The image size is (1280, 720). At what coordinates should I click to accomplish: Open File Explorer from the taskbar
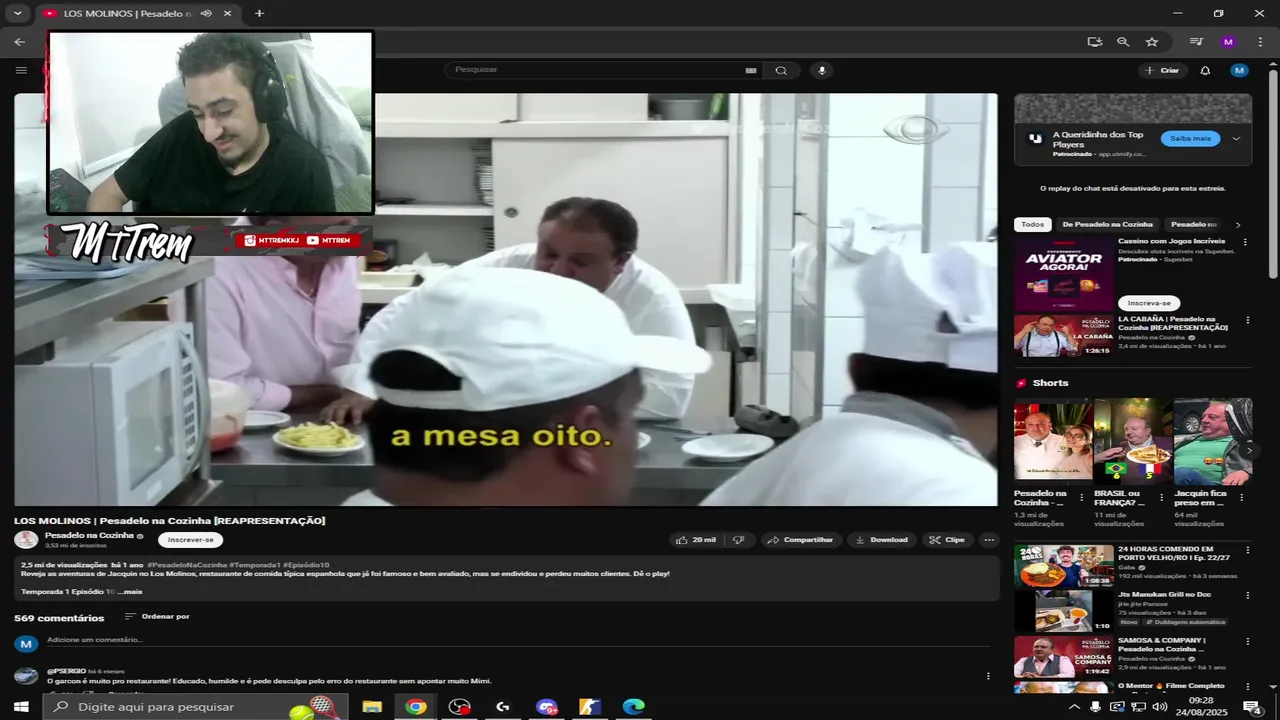[372, 707]
